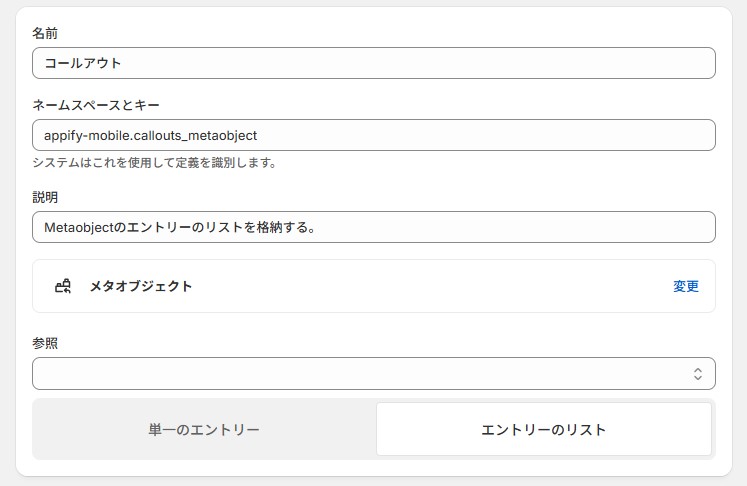
Task: Click the コールアウト text in name field
Action: point(82,63)
